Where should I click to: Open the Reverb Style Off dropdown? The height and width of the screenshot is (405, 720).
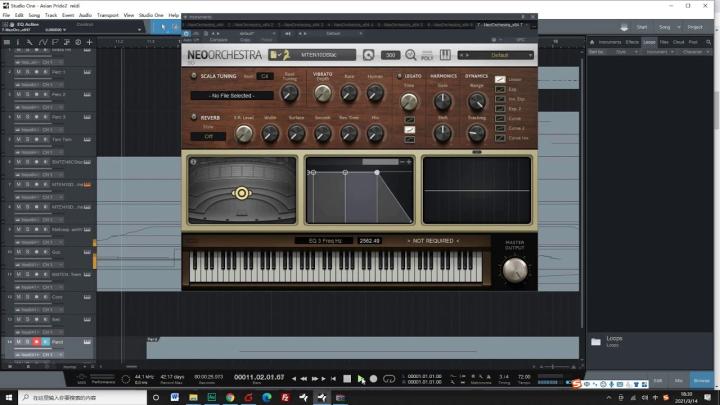pos(208,136)
